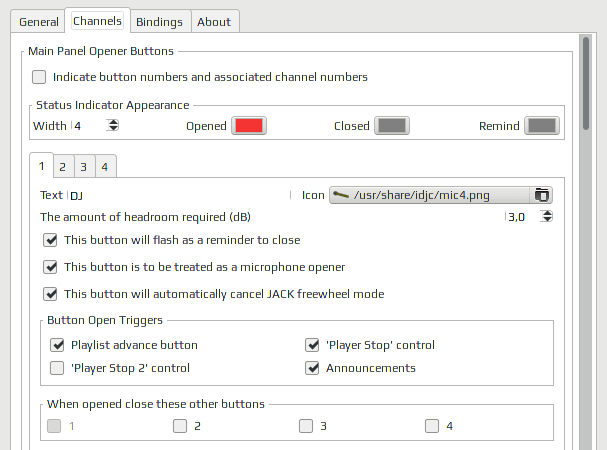
Task: Open the folder icon in the Icon file chooser
Action: pyautogui.click(x=542, y=195)
